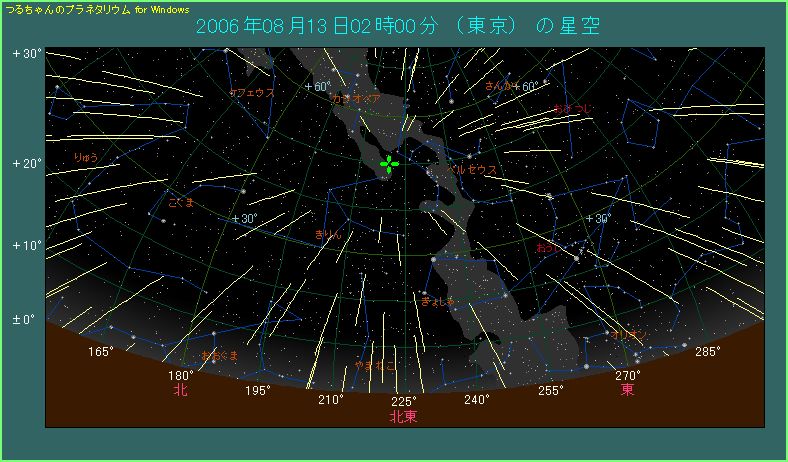Click the 285° azimuth label
Image resolution: width=788 pixels, height=462 pixels.
tap(707, 351)
